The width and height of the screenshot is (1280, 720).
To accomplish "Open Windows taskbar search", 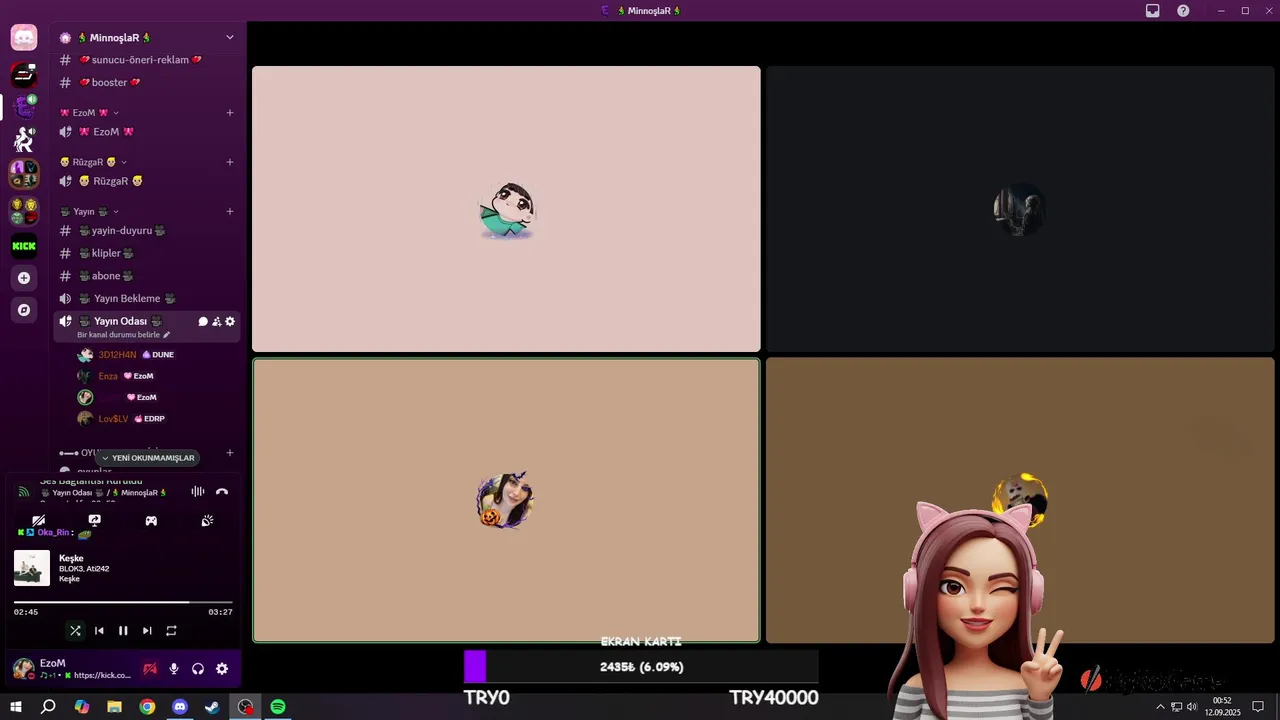I will (x=48, y=707).
